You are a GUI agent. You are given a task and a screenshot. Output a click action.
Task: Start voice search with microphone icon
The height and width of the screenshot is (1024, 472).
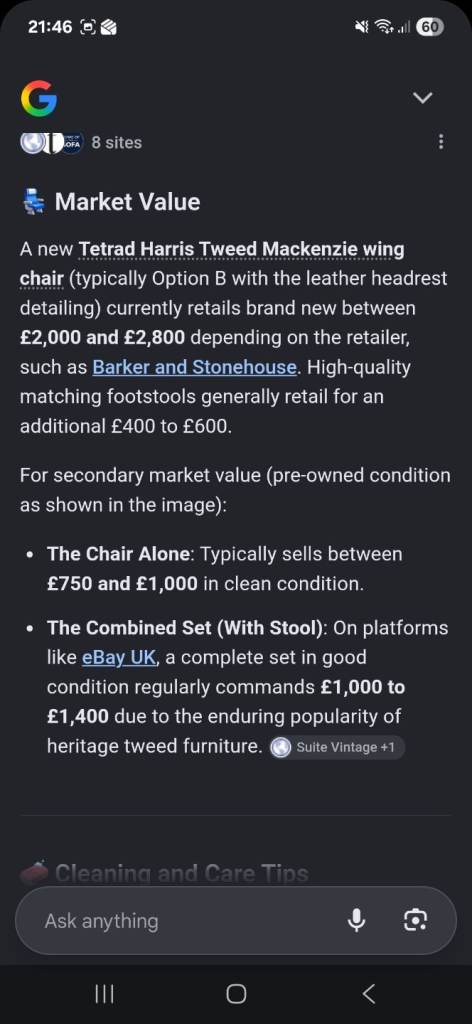tap(356, 921)
